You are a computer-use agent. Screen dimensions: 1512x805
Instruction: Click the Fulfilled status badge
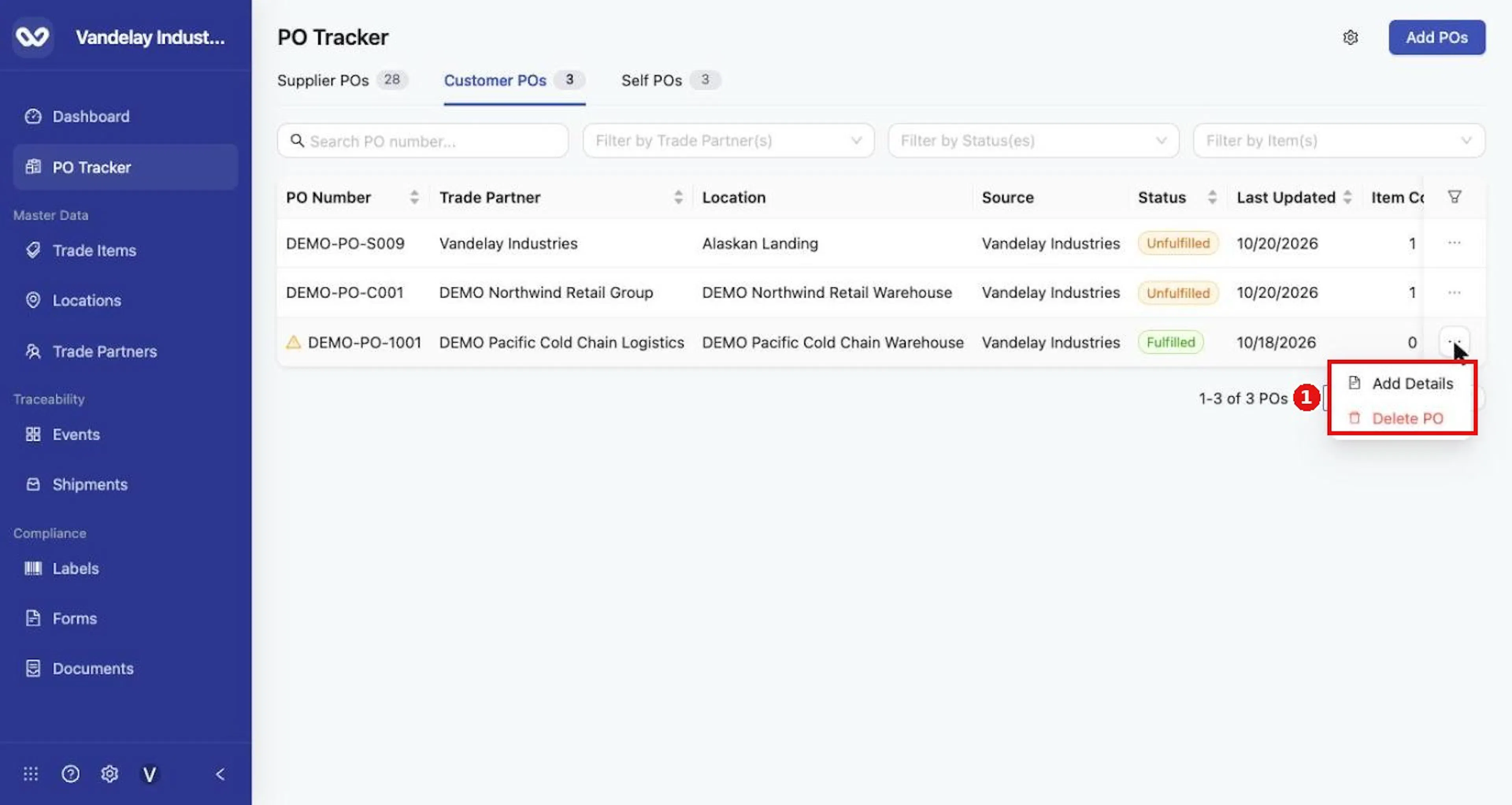(1170, 342)
